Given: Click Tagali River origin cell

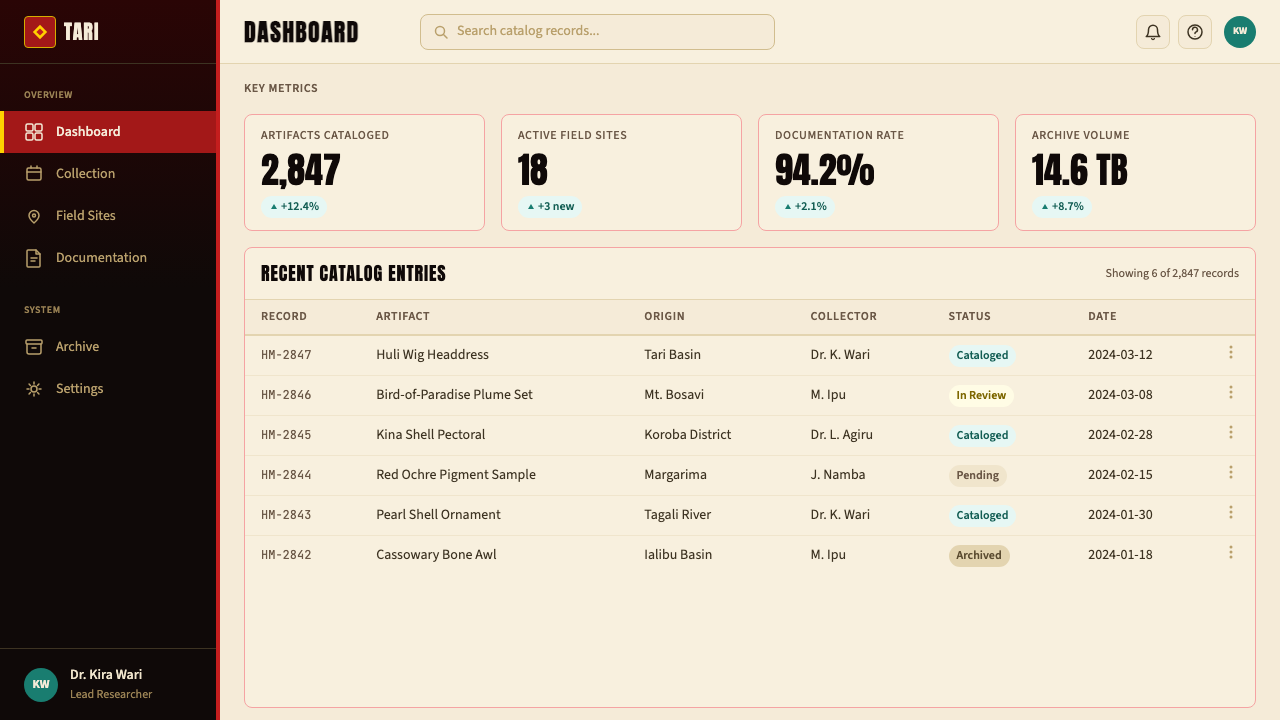Looking at the screenshot, I should [678, 515].
